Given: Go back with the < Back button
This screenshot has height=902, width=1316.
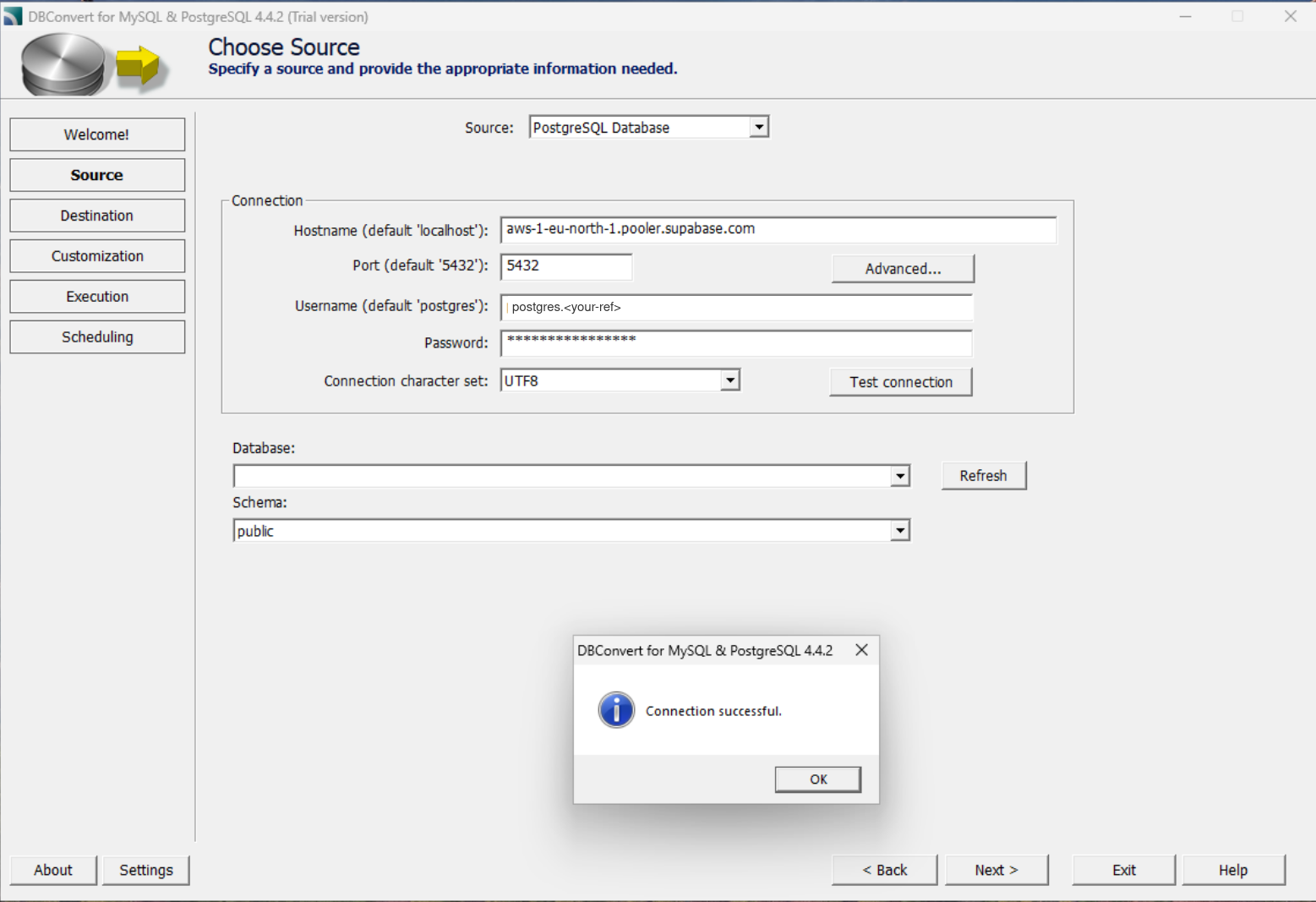Looking at the screenshot, I should 885,870.
